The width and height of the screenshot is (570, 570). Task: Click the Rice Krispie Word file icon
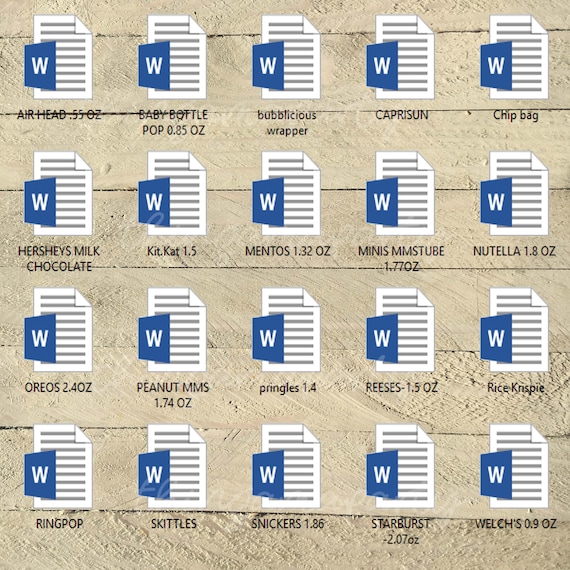coord(514,329)
